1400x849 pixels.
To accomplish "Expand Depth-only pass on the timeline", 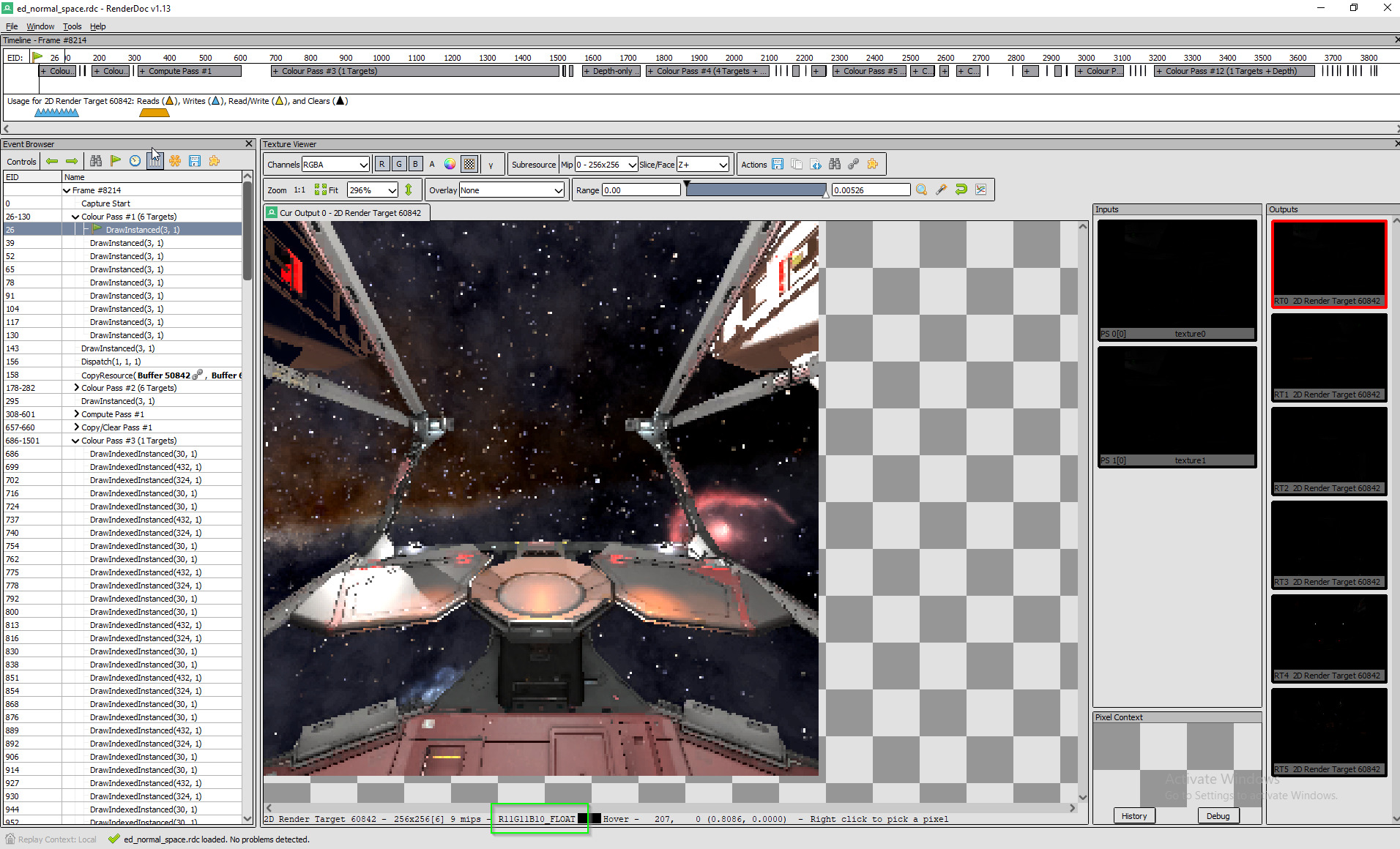I will tap(611, 71).
